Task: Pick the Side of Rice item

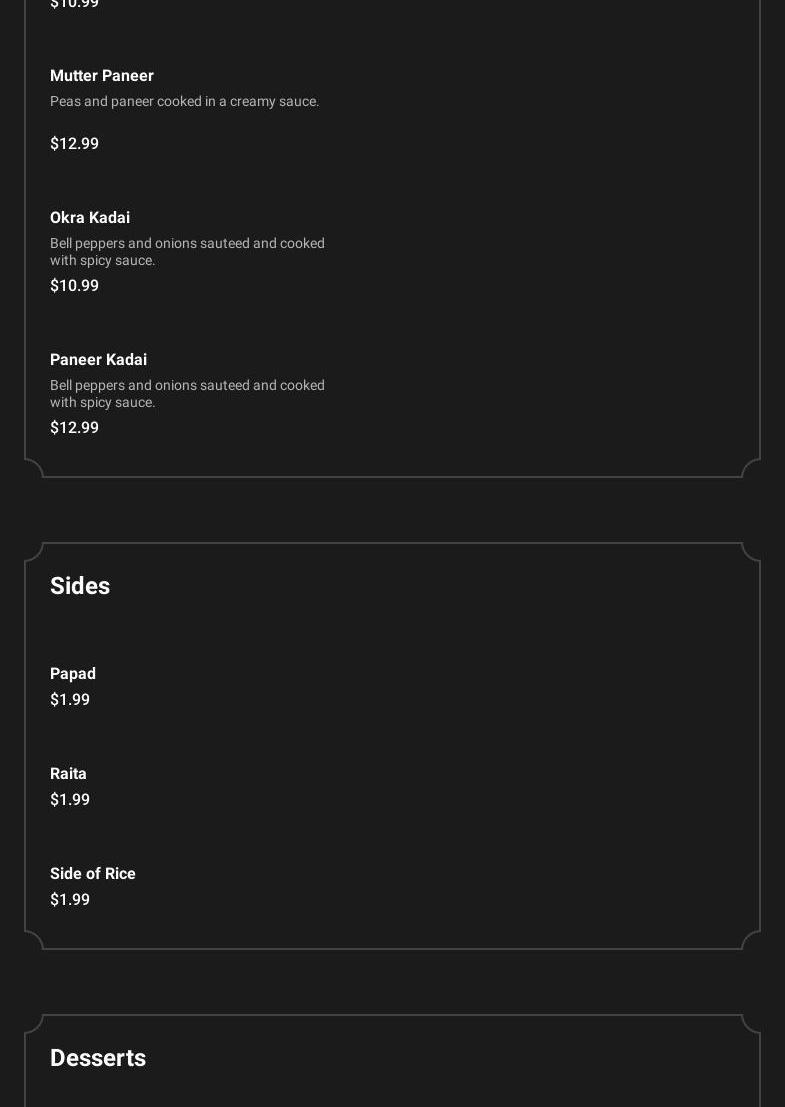Action: point(93,874)
